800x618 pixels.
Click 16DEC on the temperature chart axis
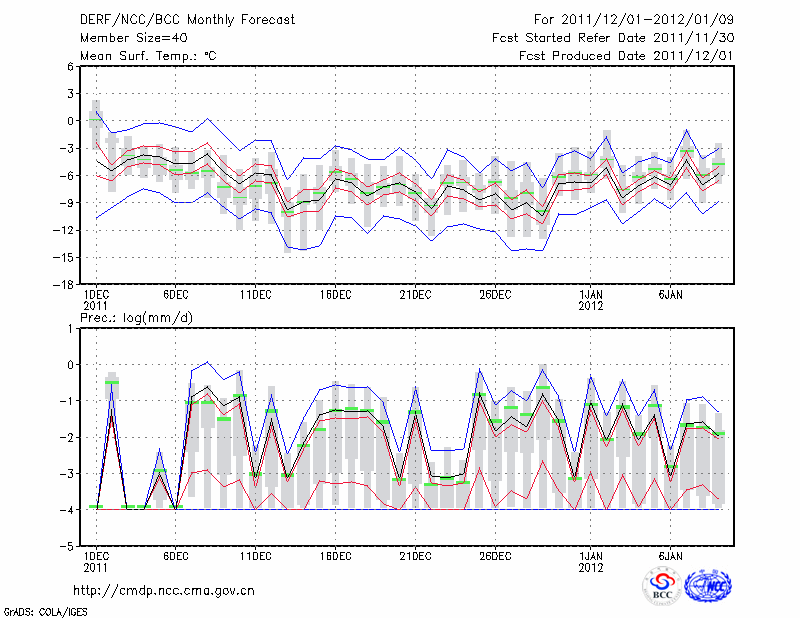coord(335,296)
